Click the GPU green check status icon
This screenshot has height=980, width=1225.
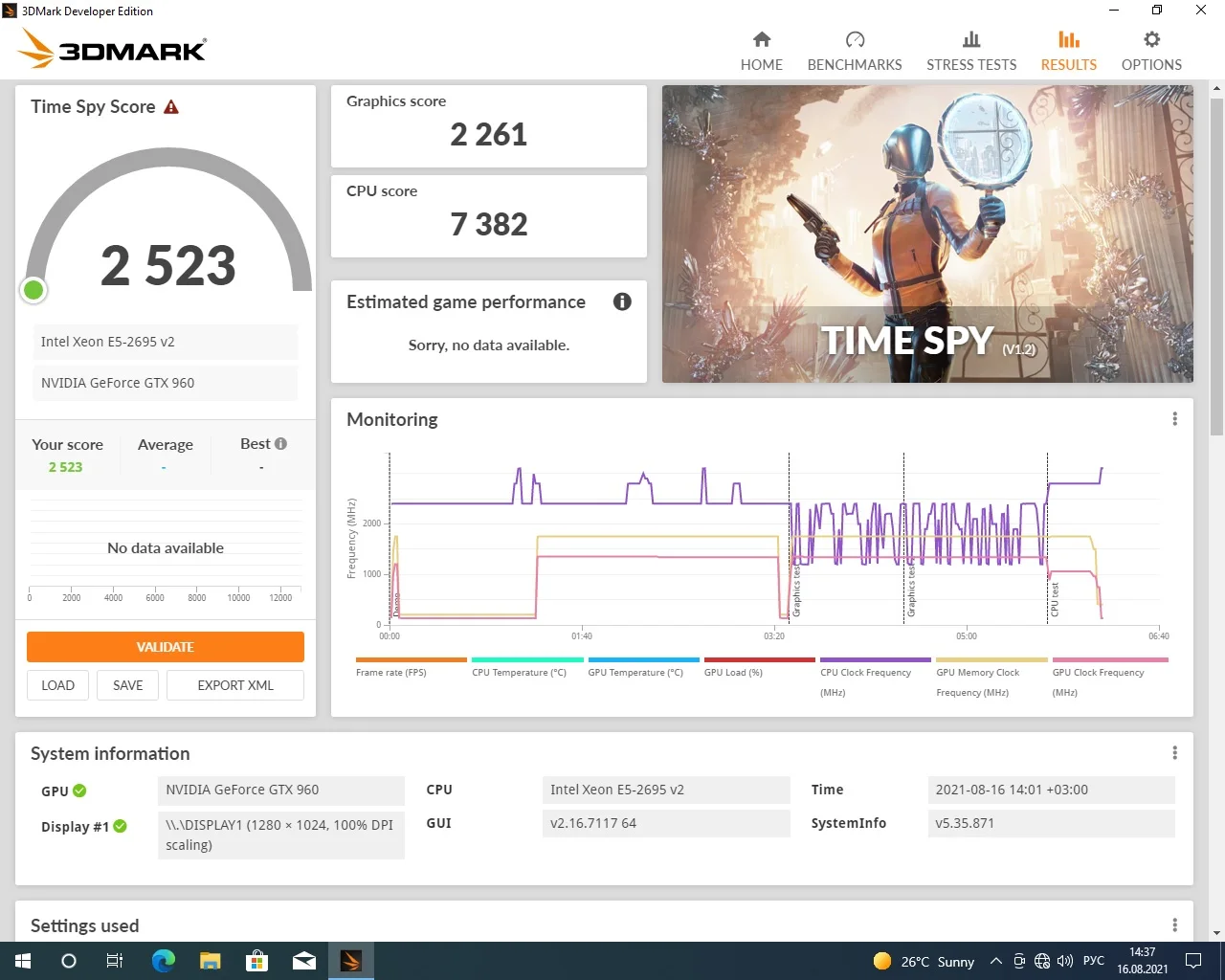pyautogui.click(x=79, y=791)
